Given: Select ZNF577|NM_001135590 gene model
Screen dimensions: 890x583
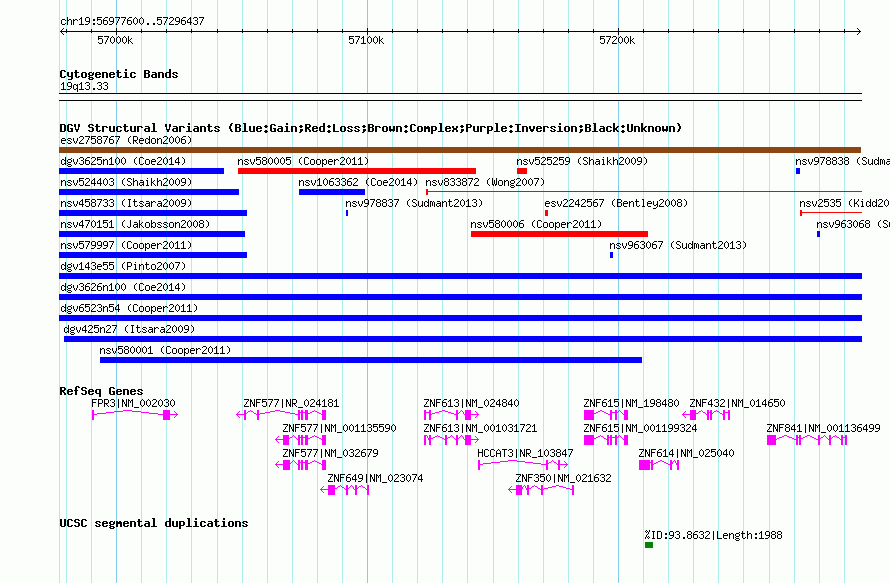Looking at the screenshot, I should [x=300, y=440].
